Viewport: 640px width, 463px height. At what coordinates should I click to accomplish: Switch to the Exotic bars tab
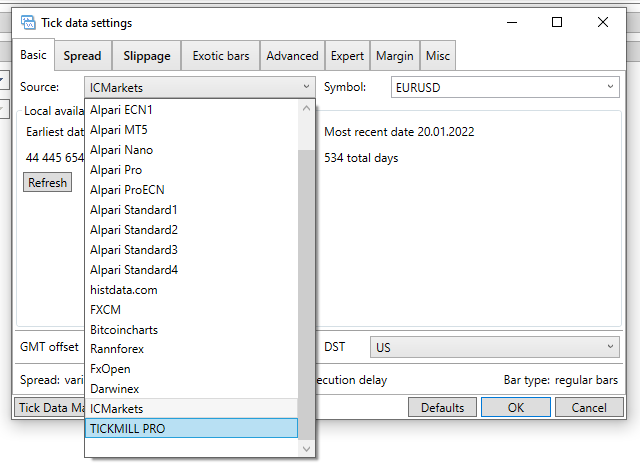(221, 56)
